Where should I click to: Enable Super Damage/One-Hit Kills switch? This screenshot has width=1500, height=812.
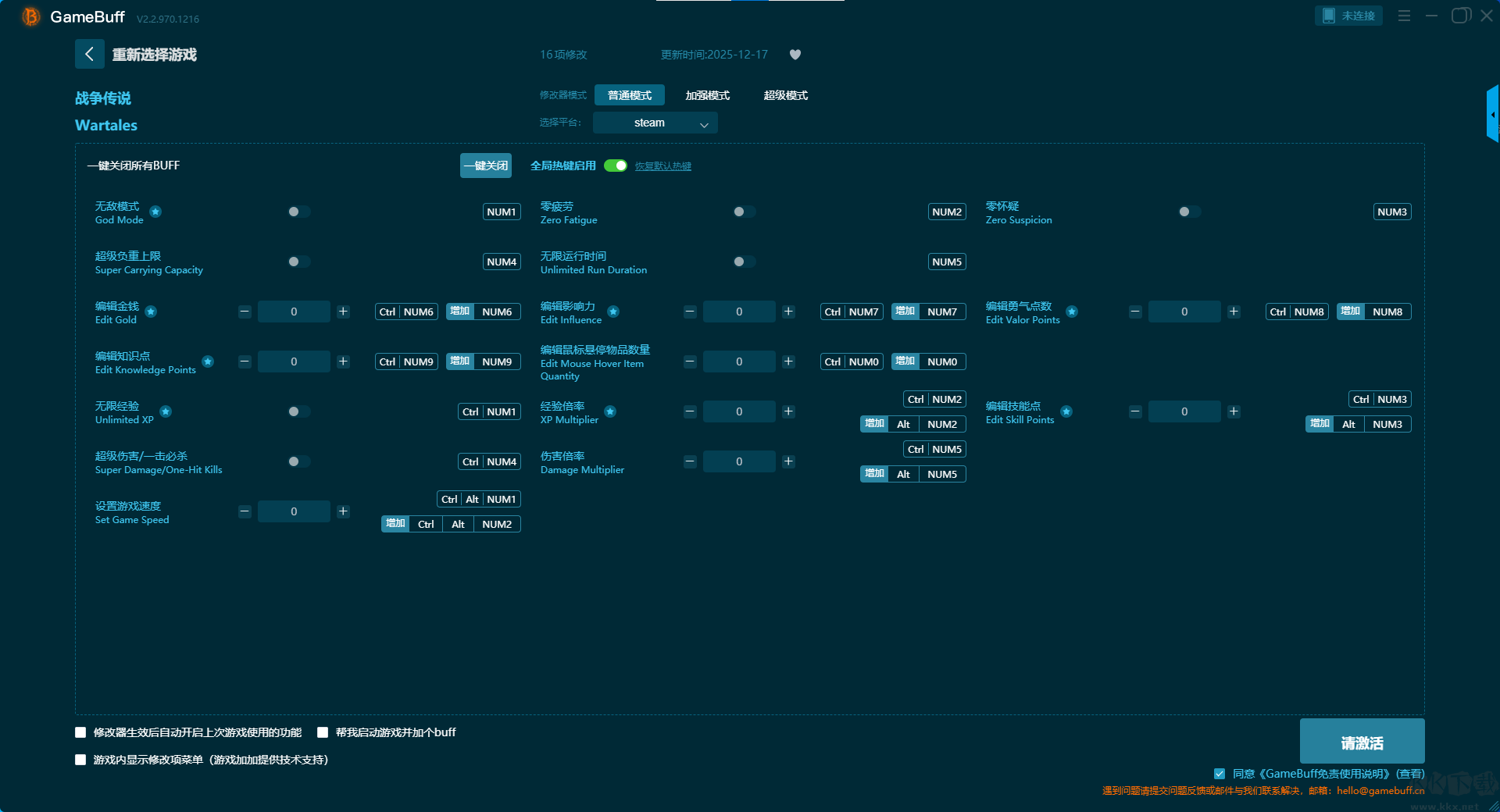point(298,461)
